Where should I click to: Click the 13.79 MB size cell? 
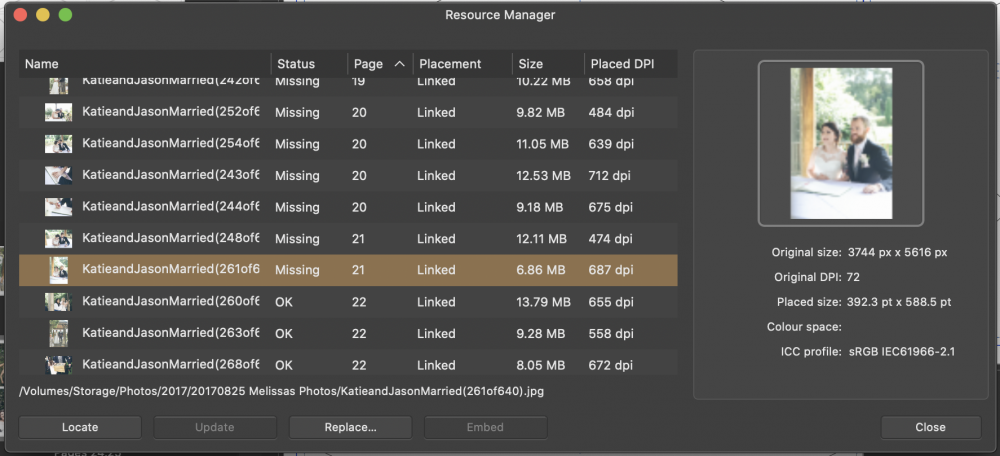click(x=543, y=302)
